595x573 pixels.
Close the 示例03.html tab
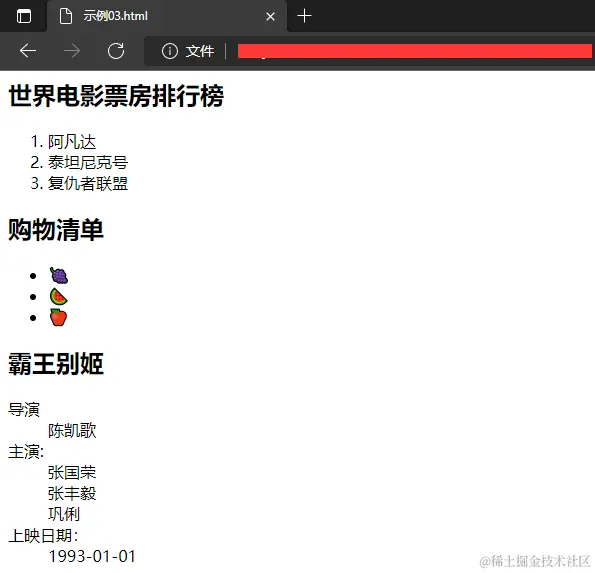tap(270, 16)
